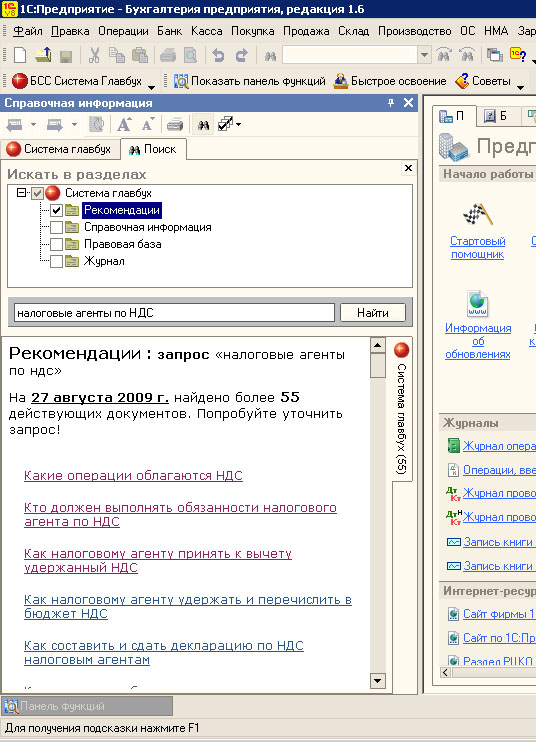Image resolution: width=536 pixels, height=742 pixels.
Task: Check the Правовая база checkbox
Action: pos(56,244)
